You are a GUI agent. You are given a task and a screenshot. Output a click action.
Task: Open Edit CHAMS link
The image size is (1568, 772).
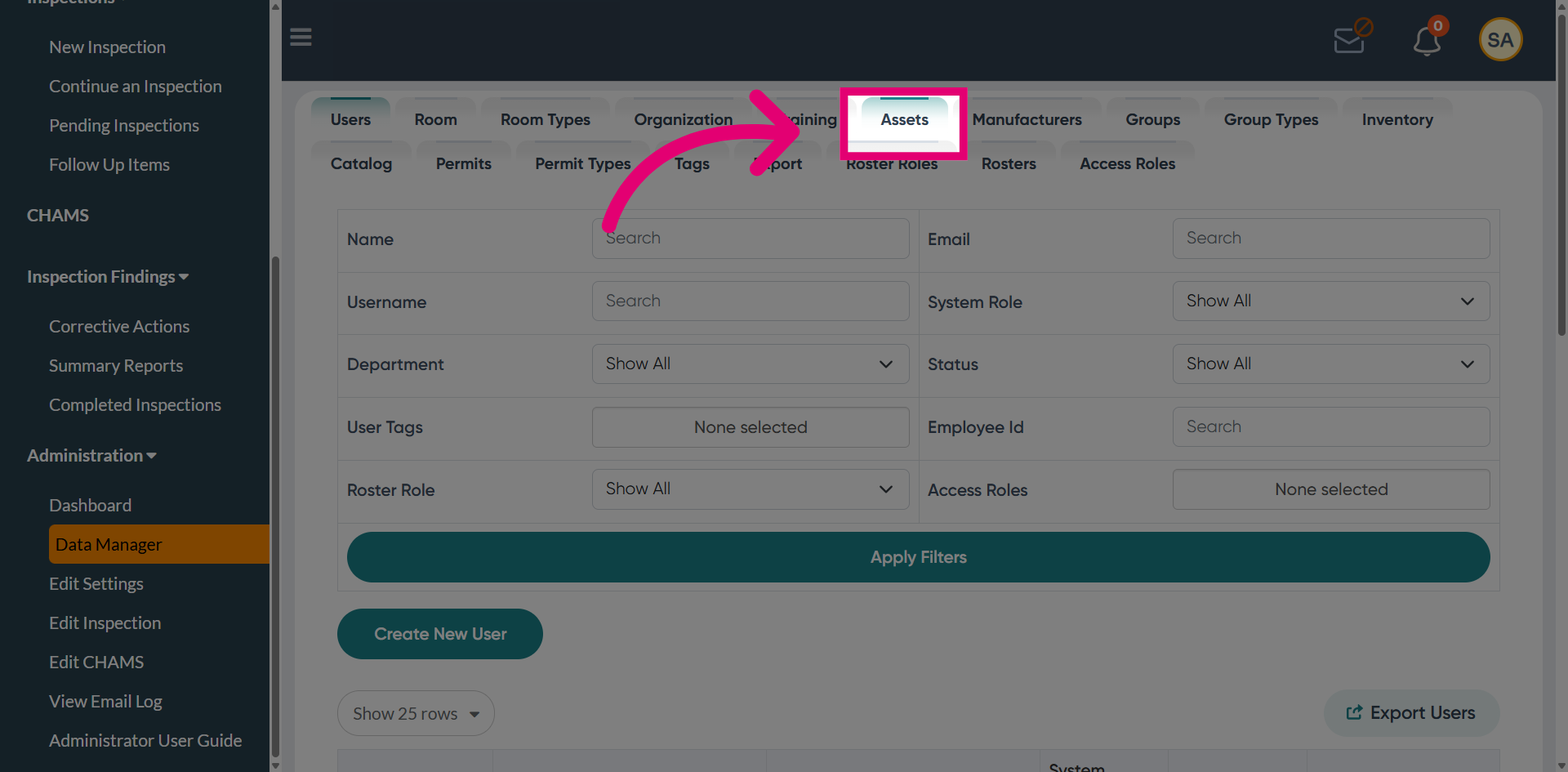point(96,663)
